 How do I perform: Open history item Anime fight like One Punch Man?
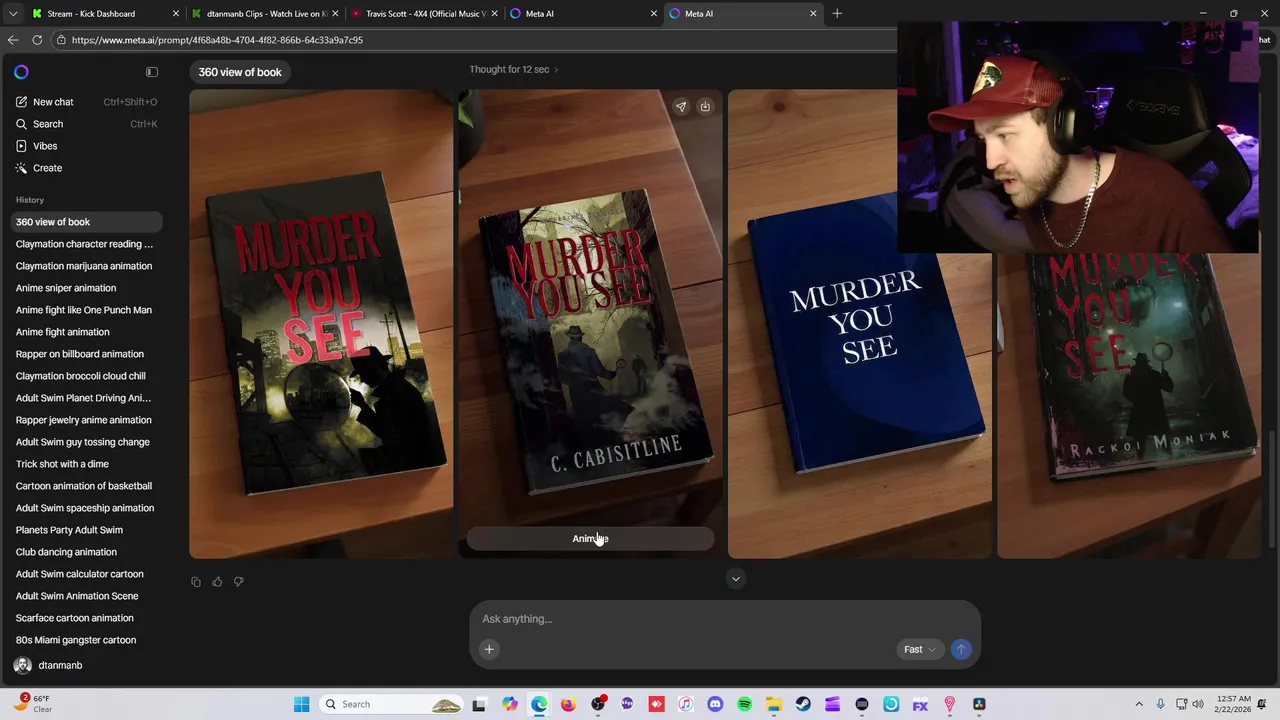click(84, 310)
